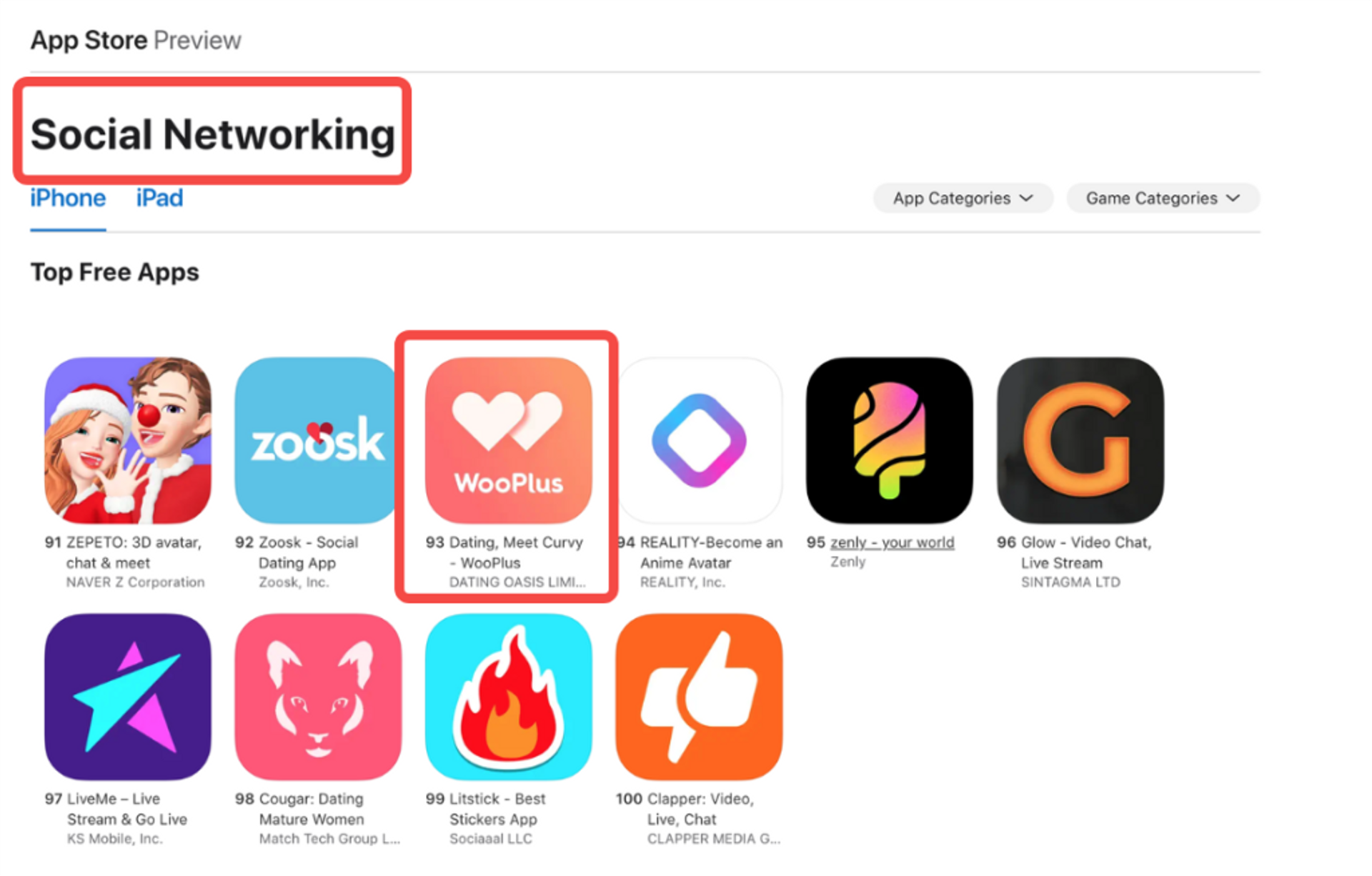The image size is (1372, 876).
Task: Select the Litstick flame app icon
Action: pyautogui.click(x=509, y=697)
